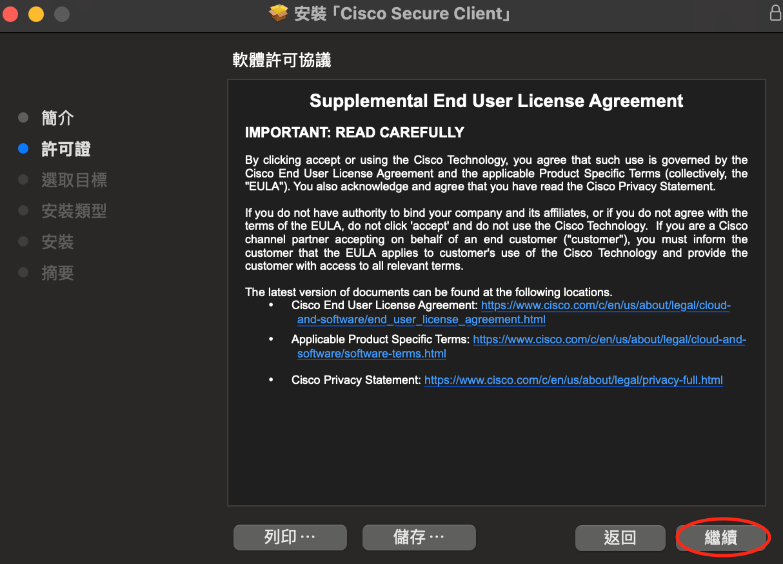Image resolution: width=783 pixels, height=564 pixels.
Task: Select the 摘要 step in sidebar
Action: click(57, 273)
